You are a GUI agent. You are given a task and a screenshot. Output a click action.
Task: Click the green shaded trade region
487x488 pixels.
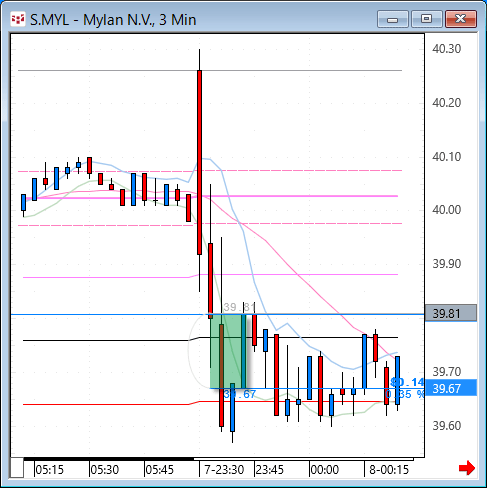[228, 351]
